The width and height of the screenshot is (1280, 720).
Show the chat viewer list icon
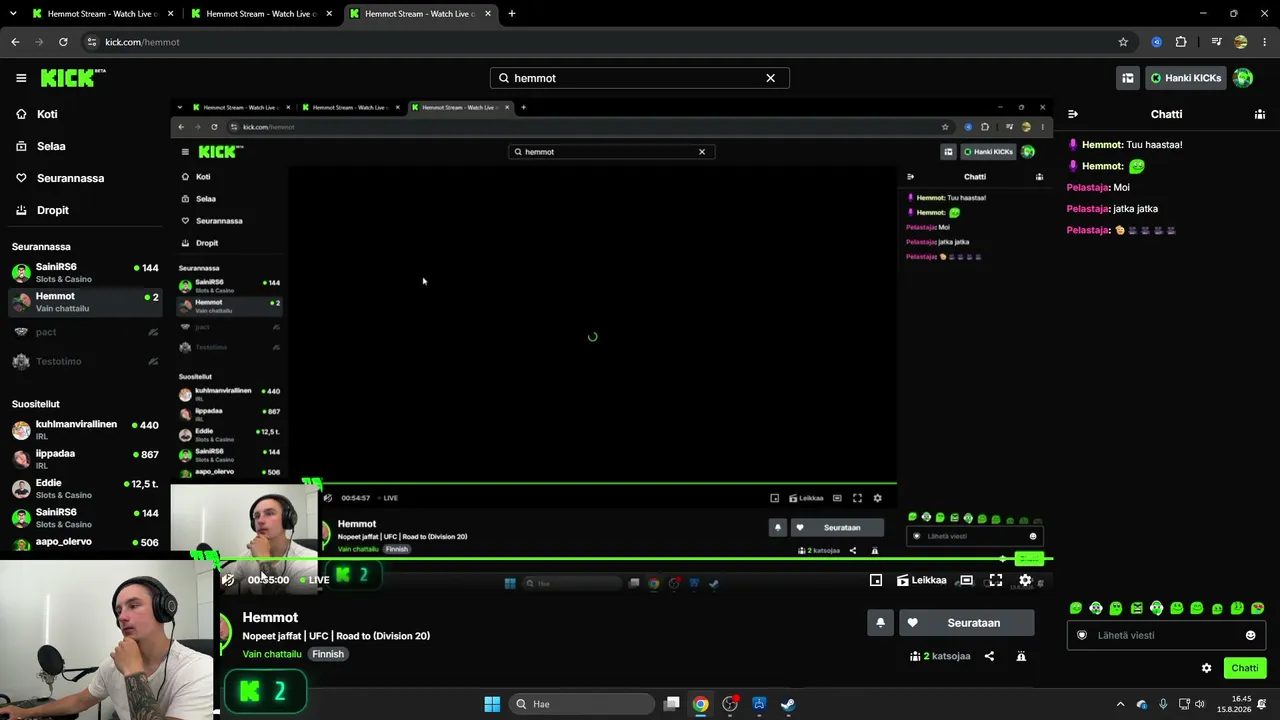point(1260,114)
